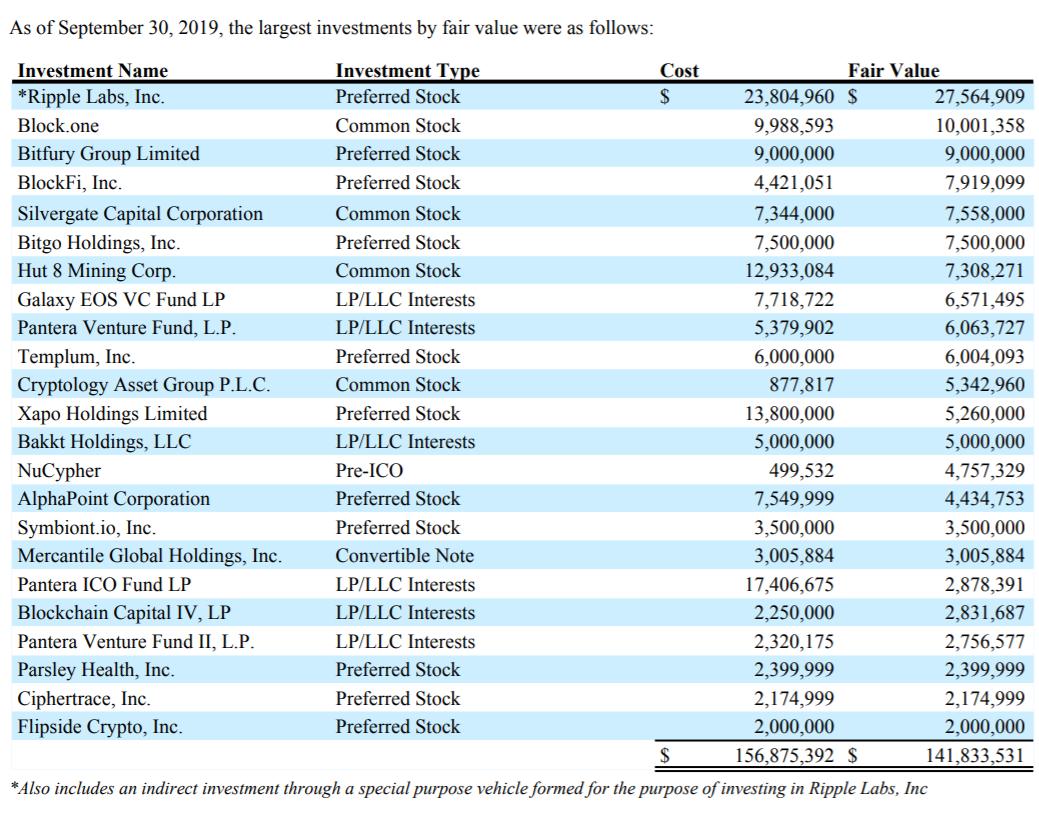Click BlockFi cost value 4,421,051

[x=793, y=182]
